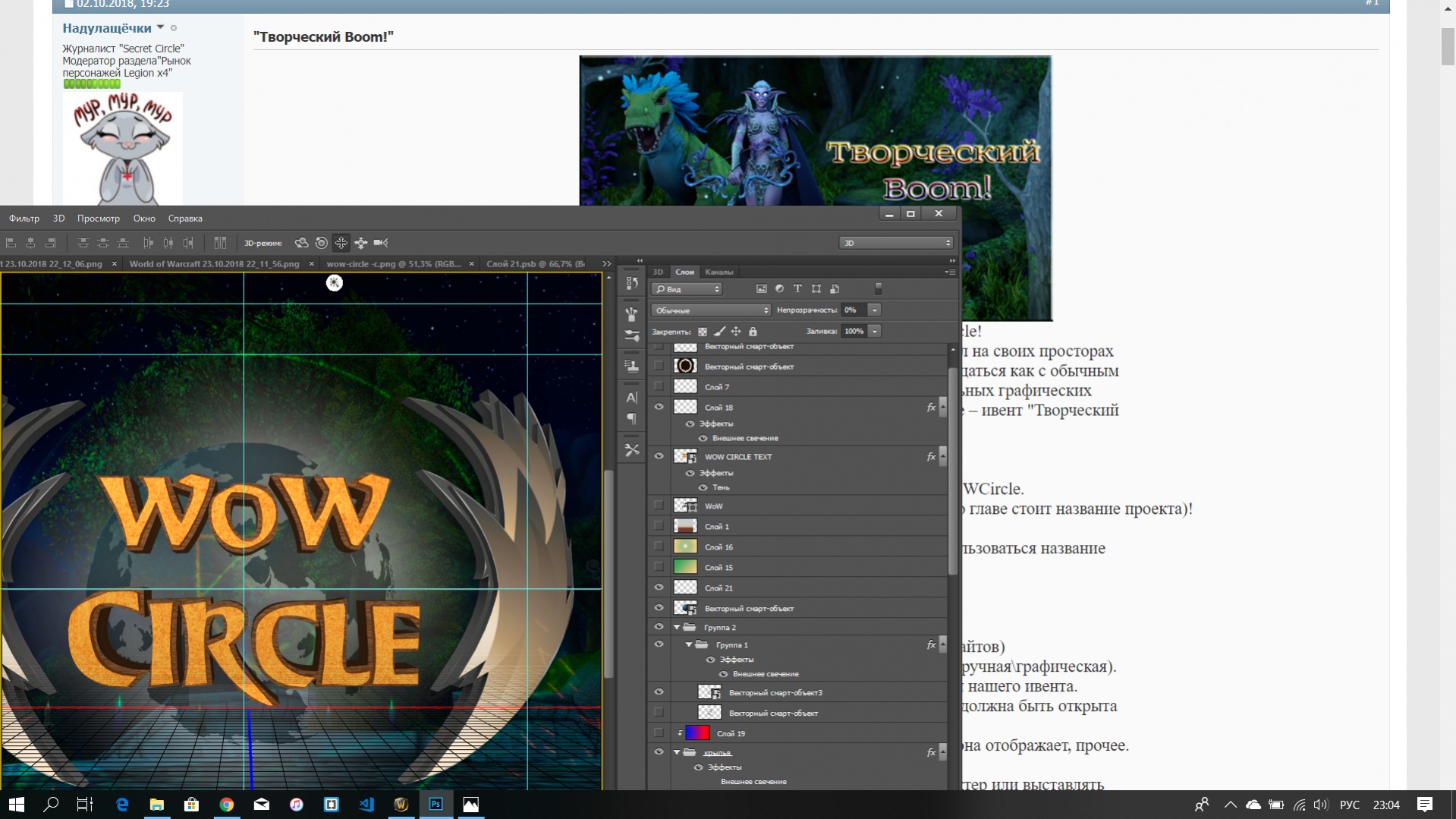Select the Слой 19 gradient layer thumbnail

click(697, 733)
